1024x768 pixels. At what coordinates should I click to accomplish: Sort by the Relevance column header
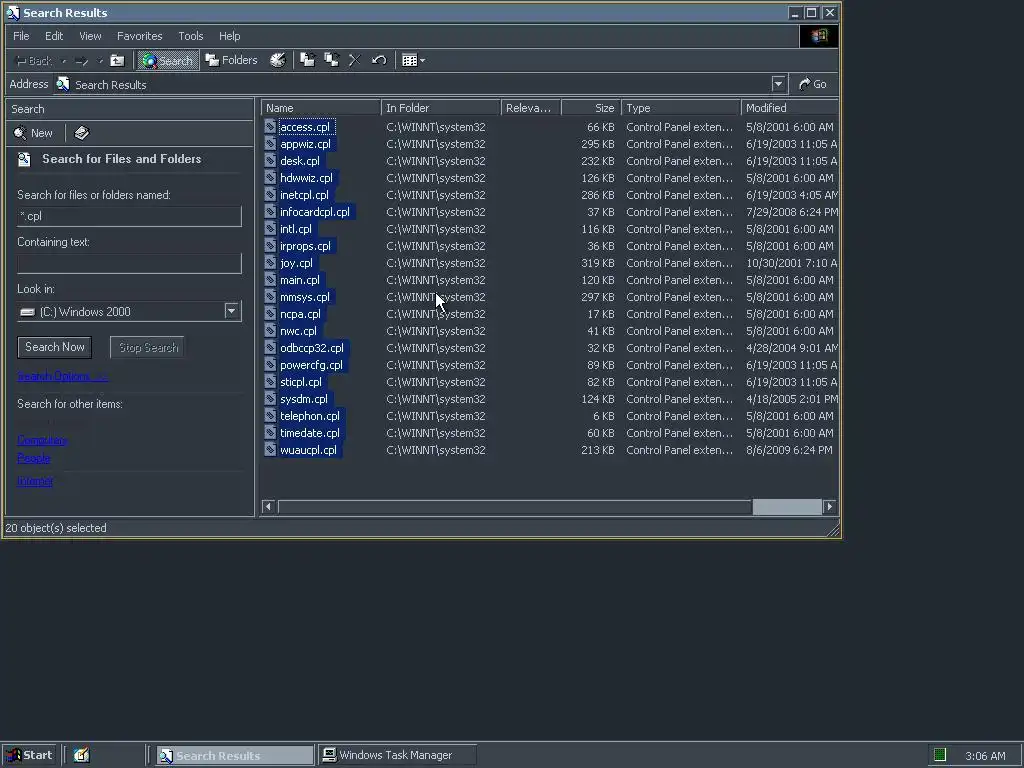click(x=531, y=108)
